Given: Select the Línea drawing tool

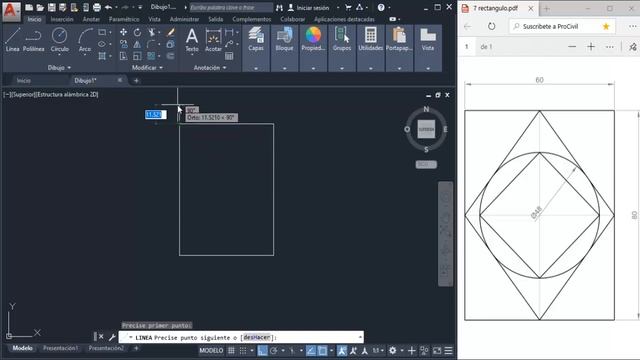Looking at the screenshot, I should [12, 40].
